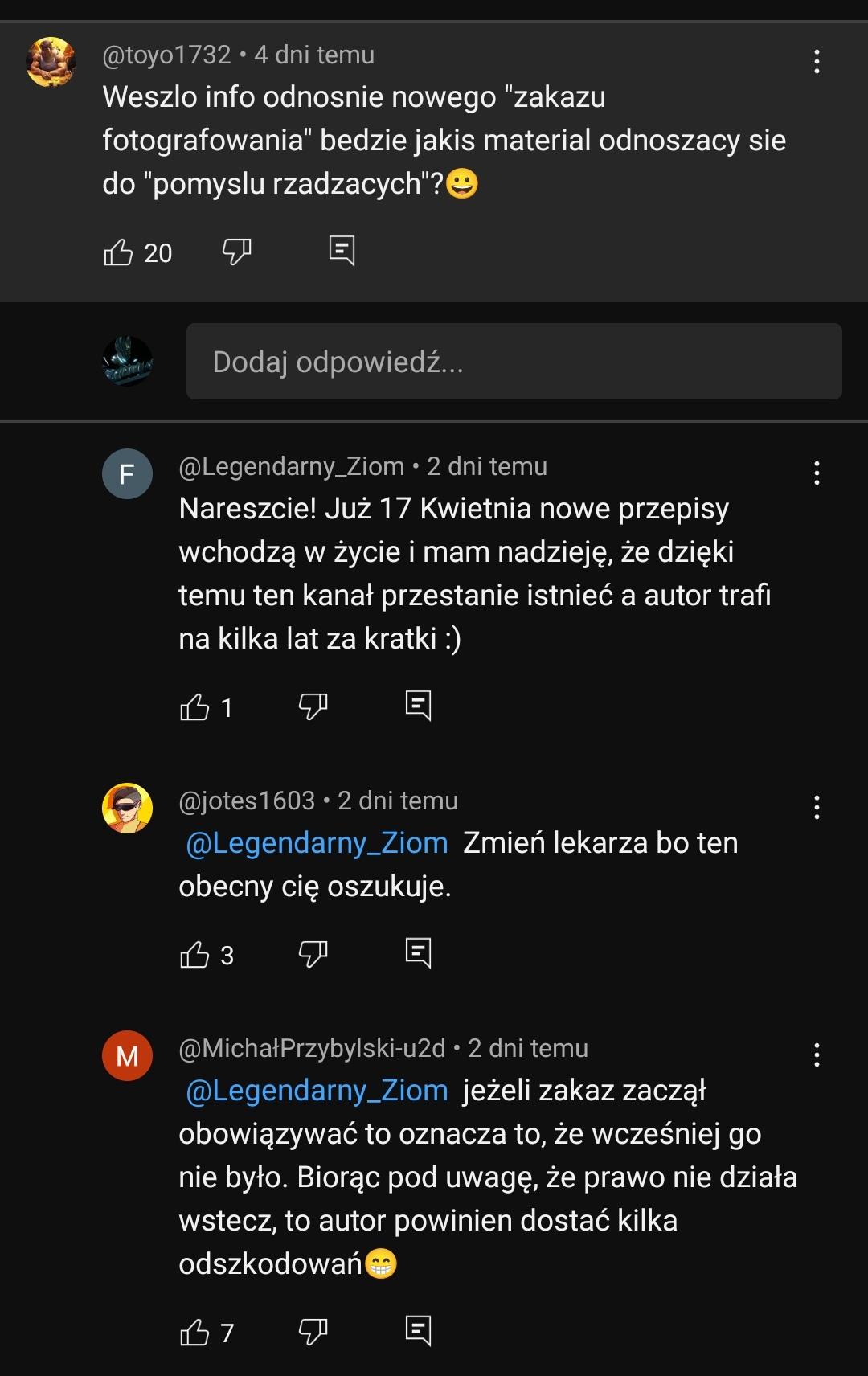The image size is (868, 1376).
Task: Open more options for @Legendarny_Ziom comment
Action: click(x=817, y=473)
